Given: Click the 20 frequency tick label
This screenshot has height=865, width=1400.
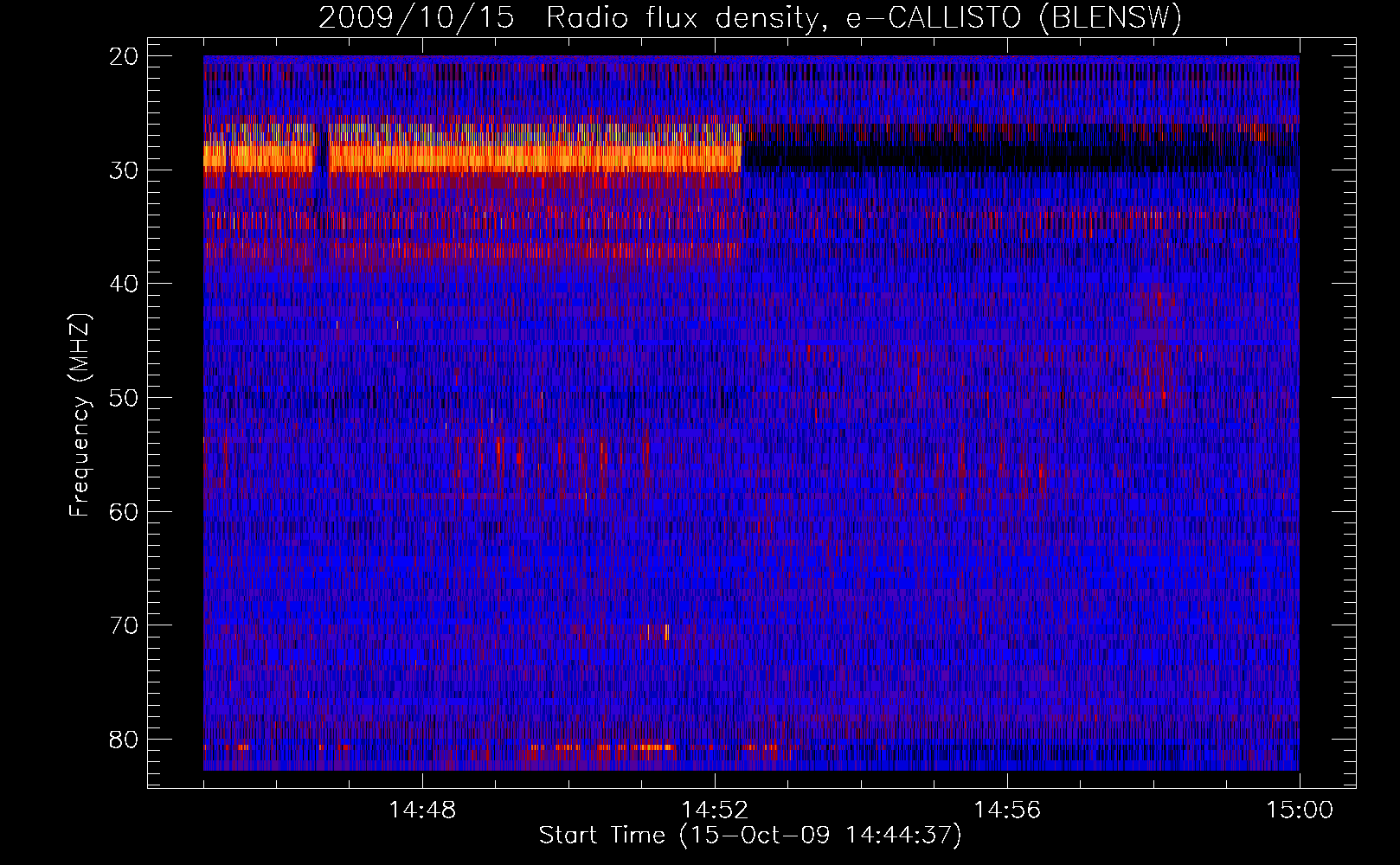Looking at the screenshot, I should coord(125,56).
